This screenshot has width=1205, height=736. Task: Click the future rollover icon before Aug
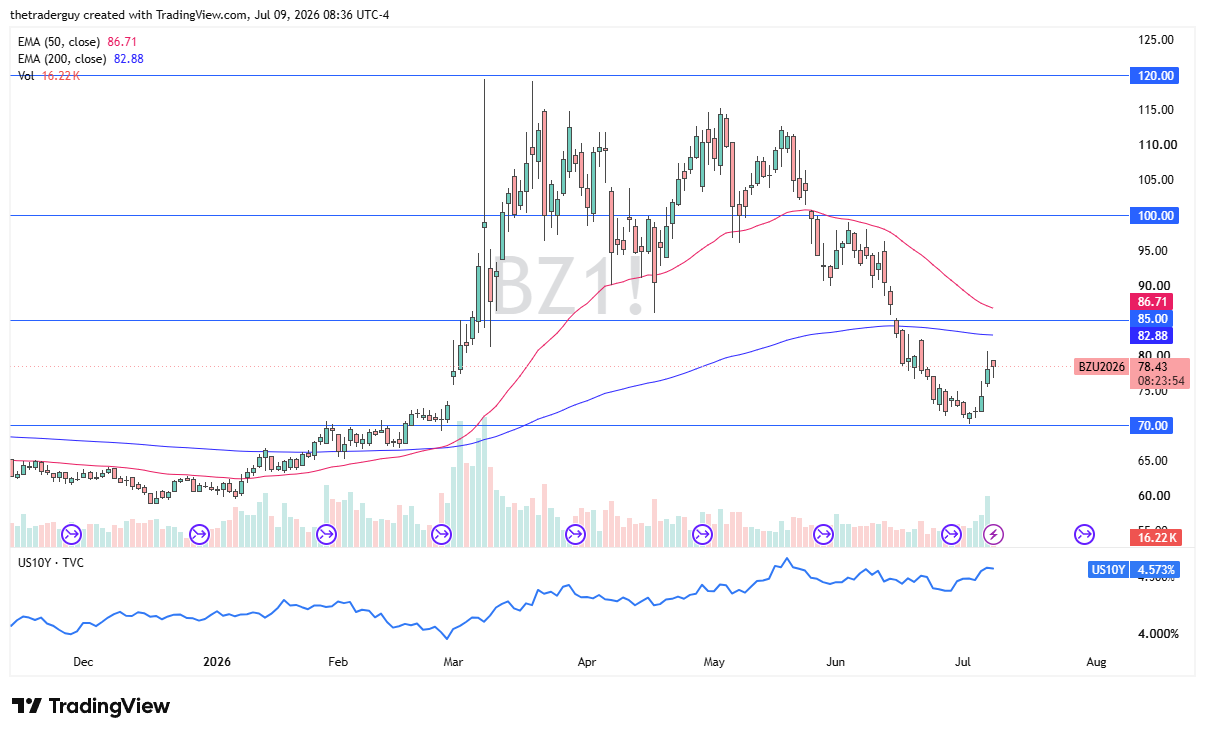[x=1084, y=535]
